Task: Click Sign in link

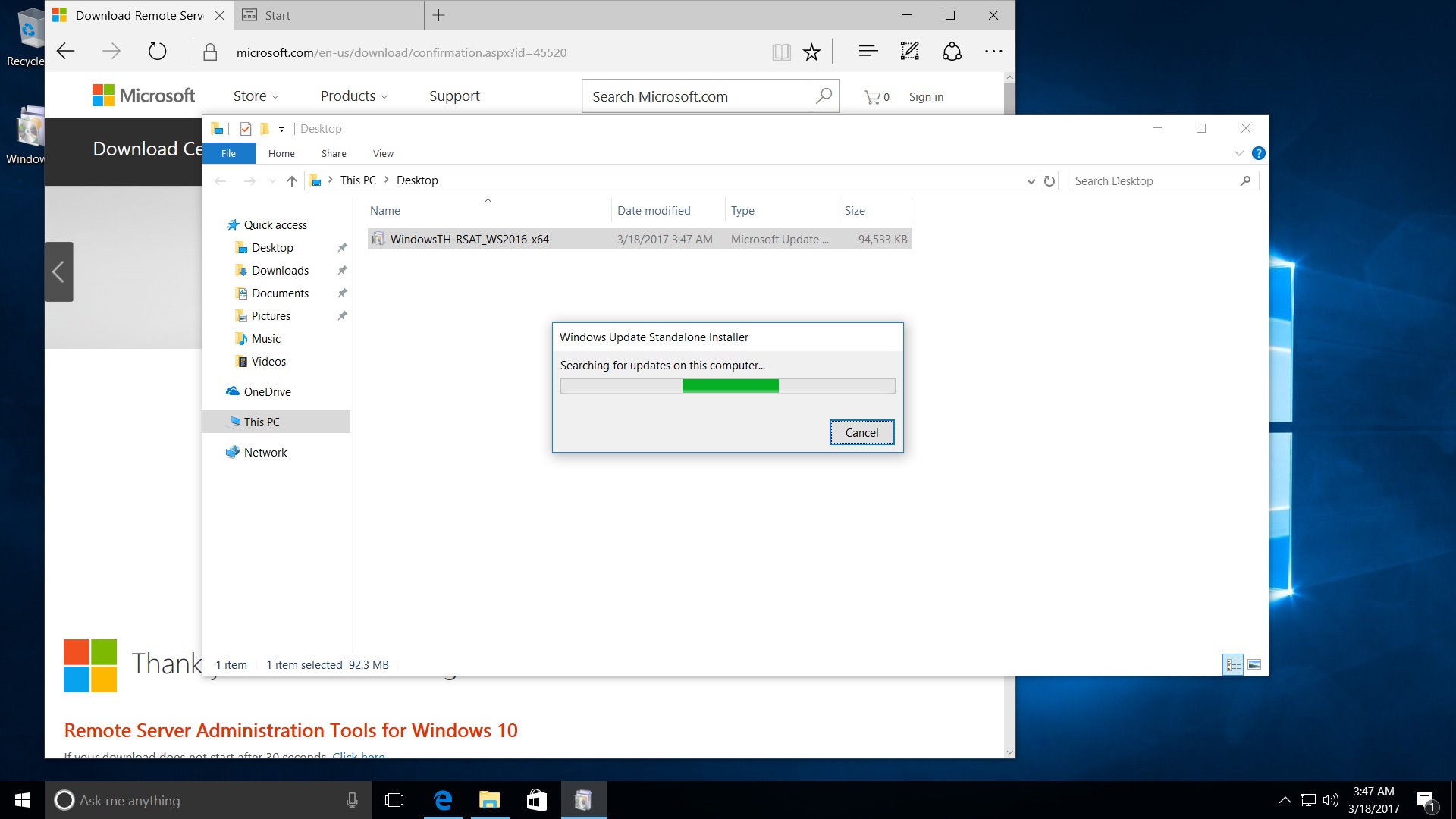Action: tap(926, 97)
